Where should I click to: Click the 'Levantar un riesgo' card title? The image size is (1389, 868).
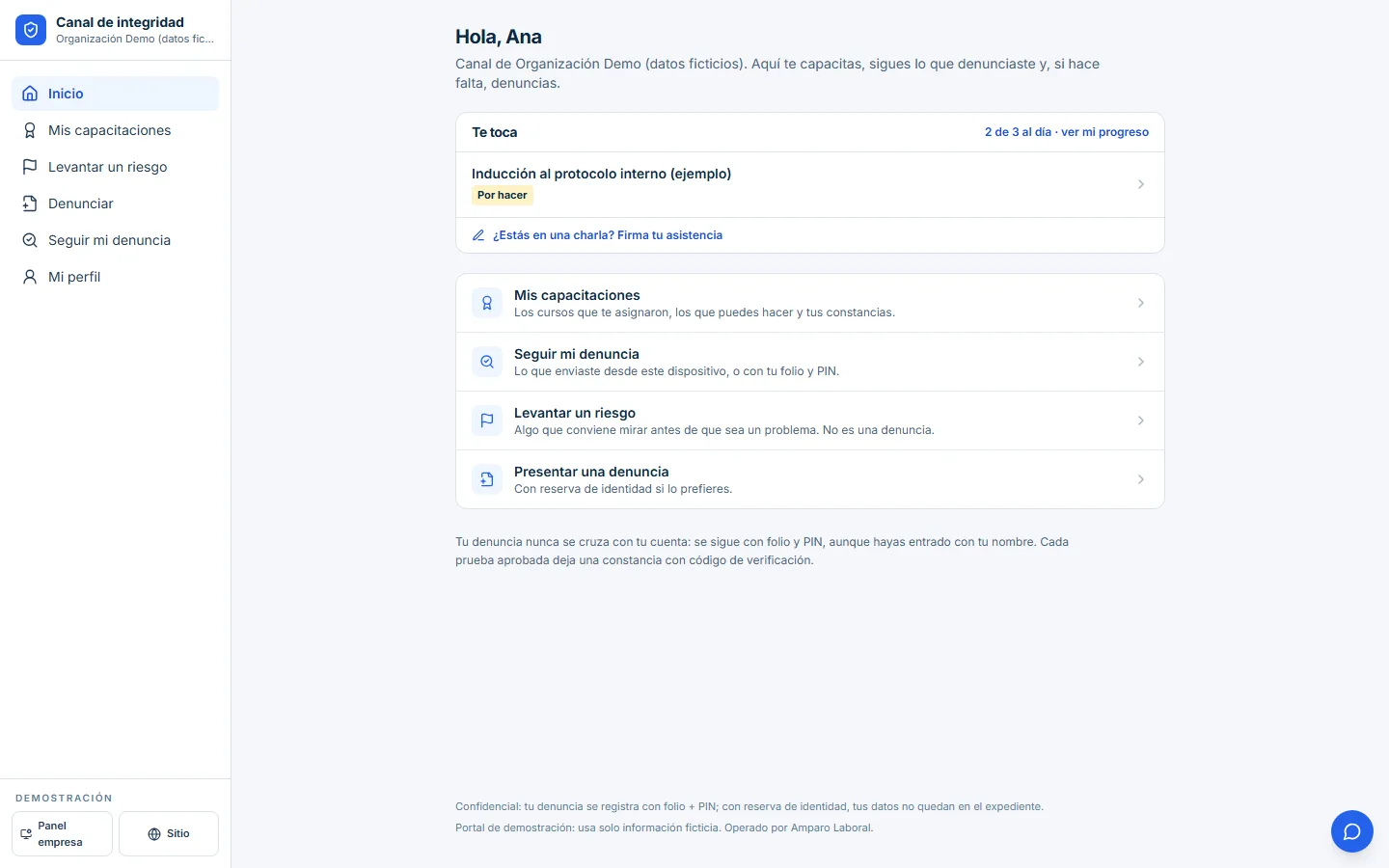(575, 413)
